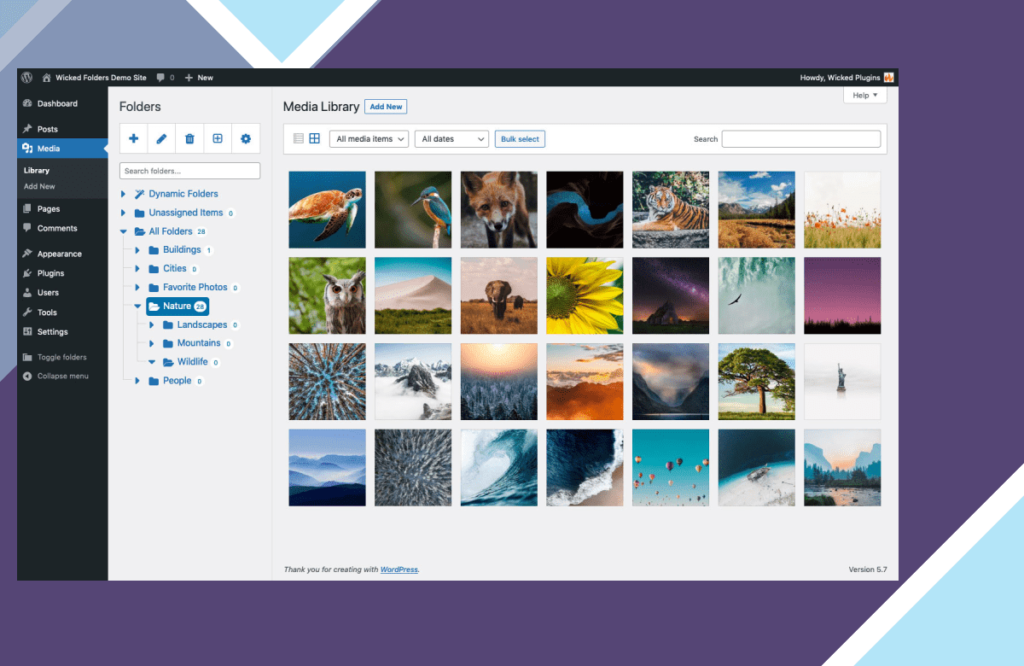
Task: Open the comments bubble in admin bar
Action: 165,77
